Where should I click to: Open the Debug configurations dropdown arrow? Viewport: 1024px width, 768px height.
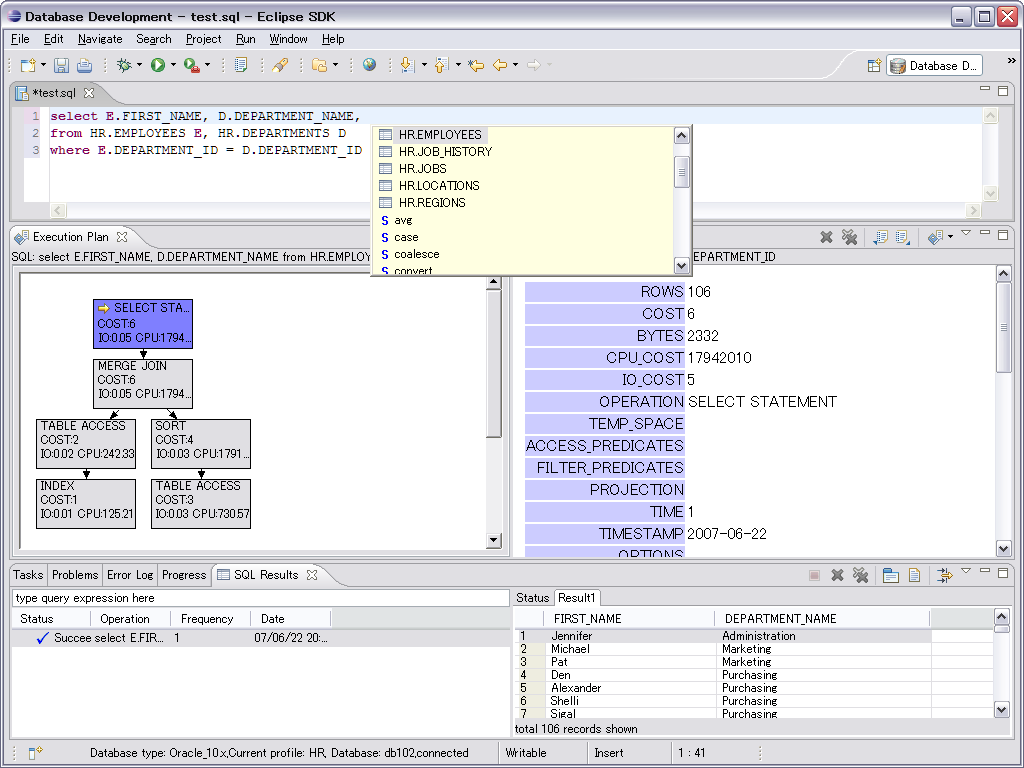pos(139,65)
